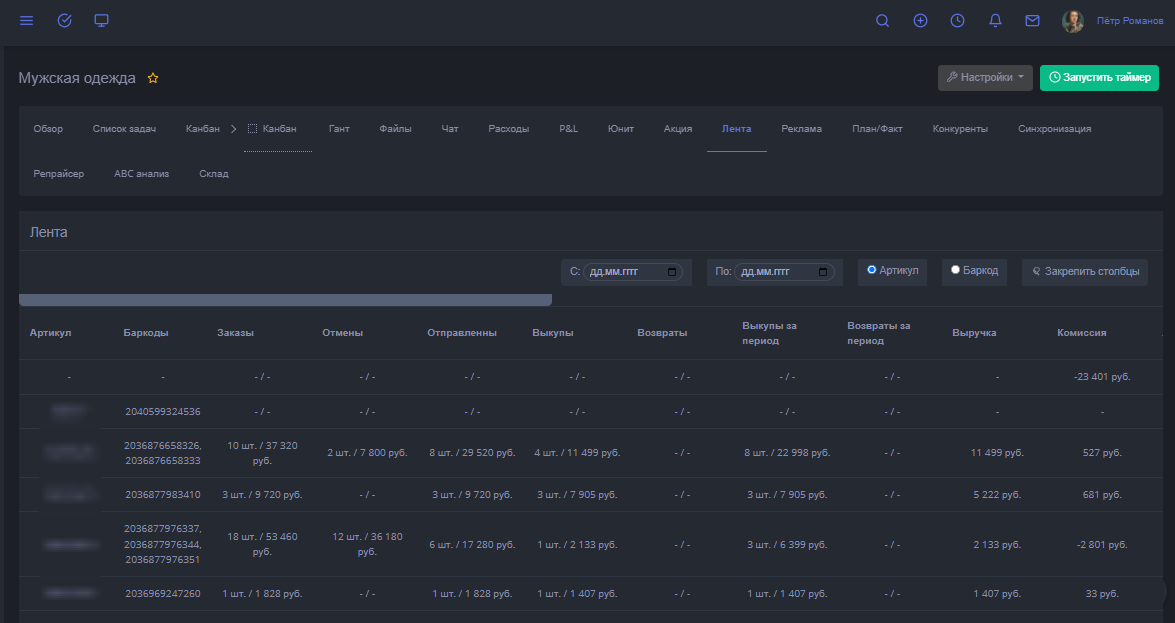
Task: Expand the chevron next to Канбан
Action: [233, 129]
